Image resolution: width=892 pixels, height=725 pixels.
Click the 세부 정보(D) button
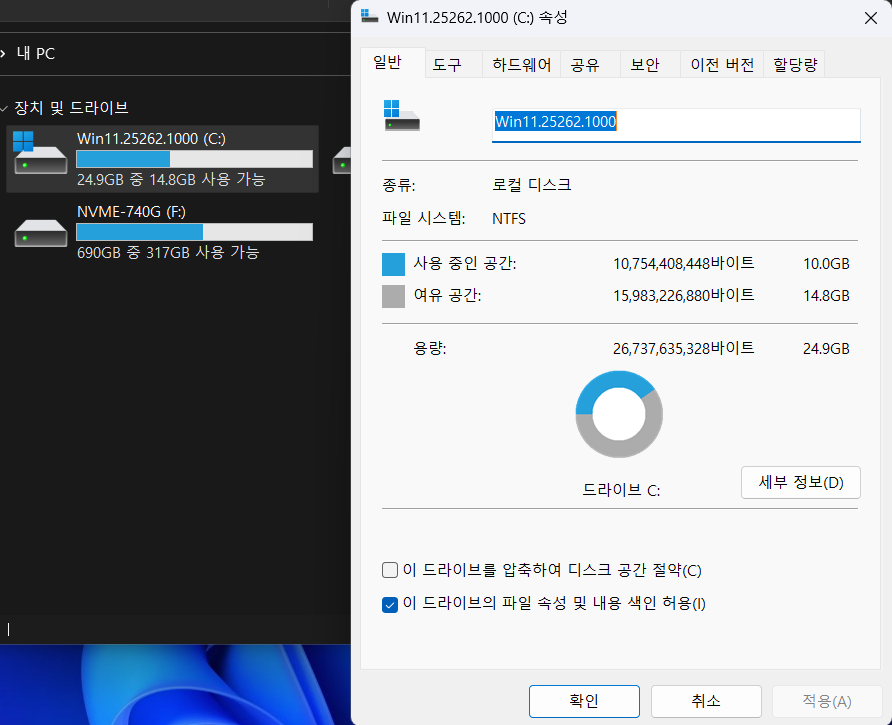coord(800,483)
